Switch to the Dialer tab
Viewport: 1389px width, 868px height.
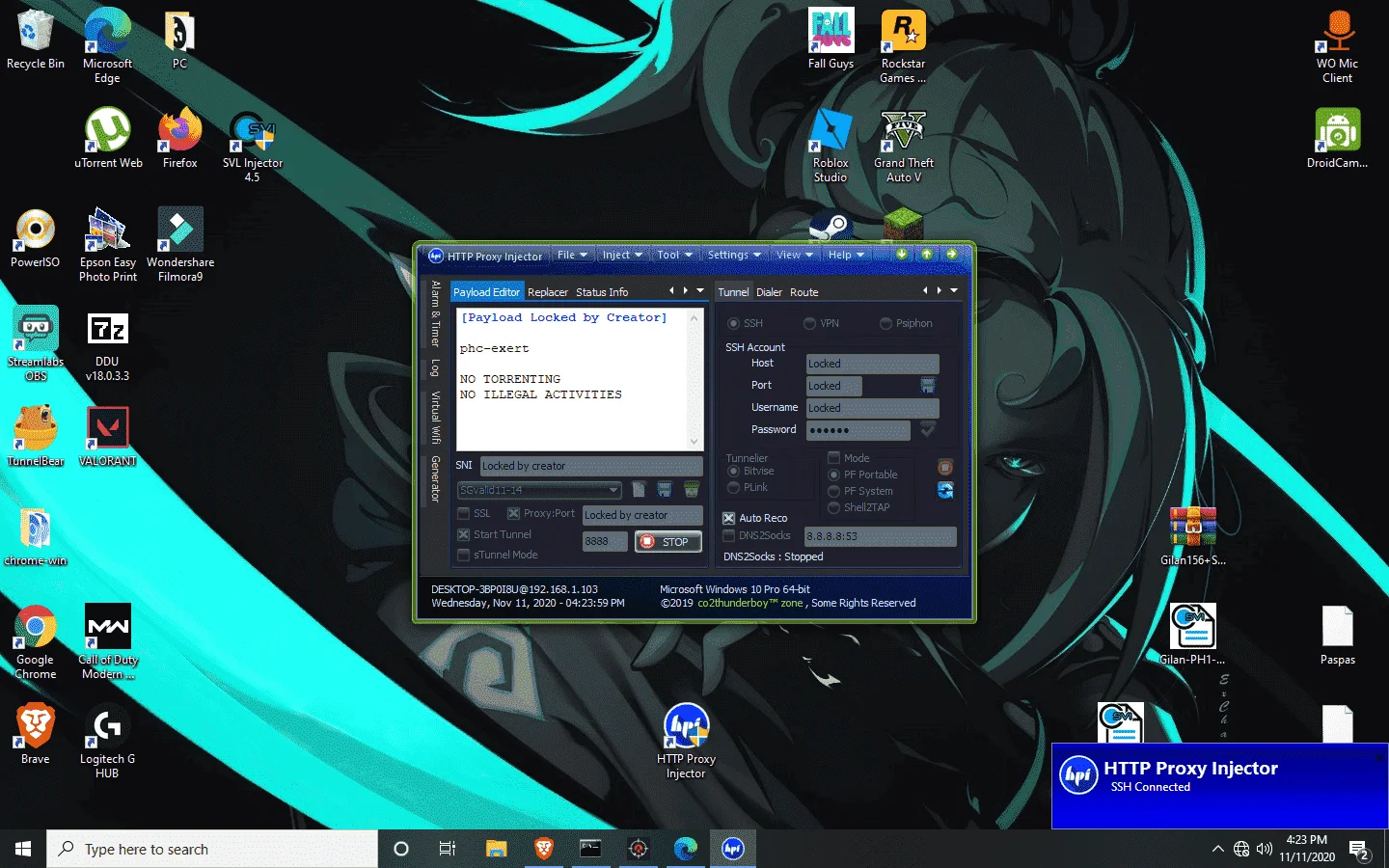pyautogui.click(x=769, y=292)
